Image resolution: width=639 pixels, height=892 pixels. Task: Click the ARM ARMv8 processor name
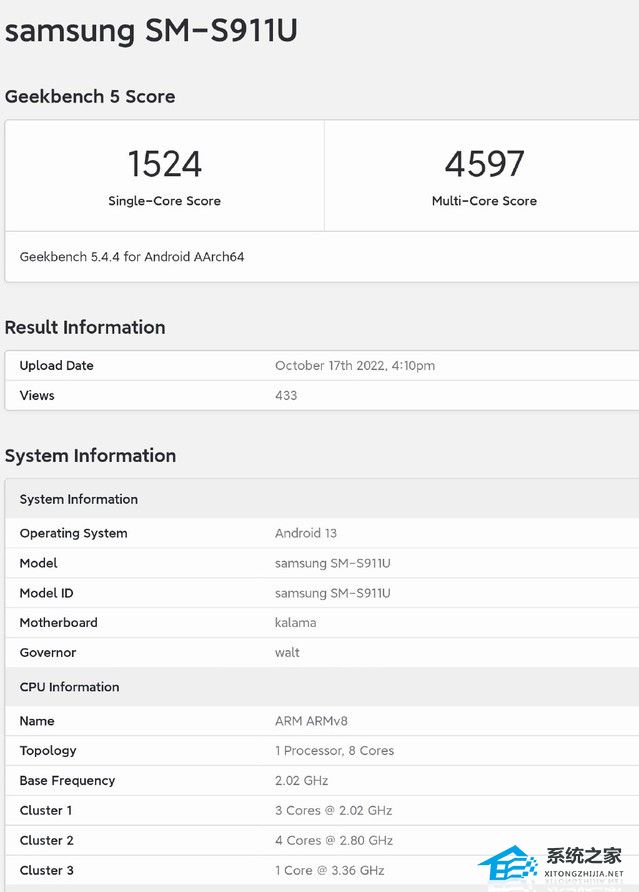coord(311,721)
